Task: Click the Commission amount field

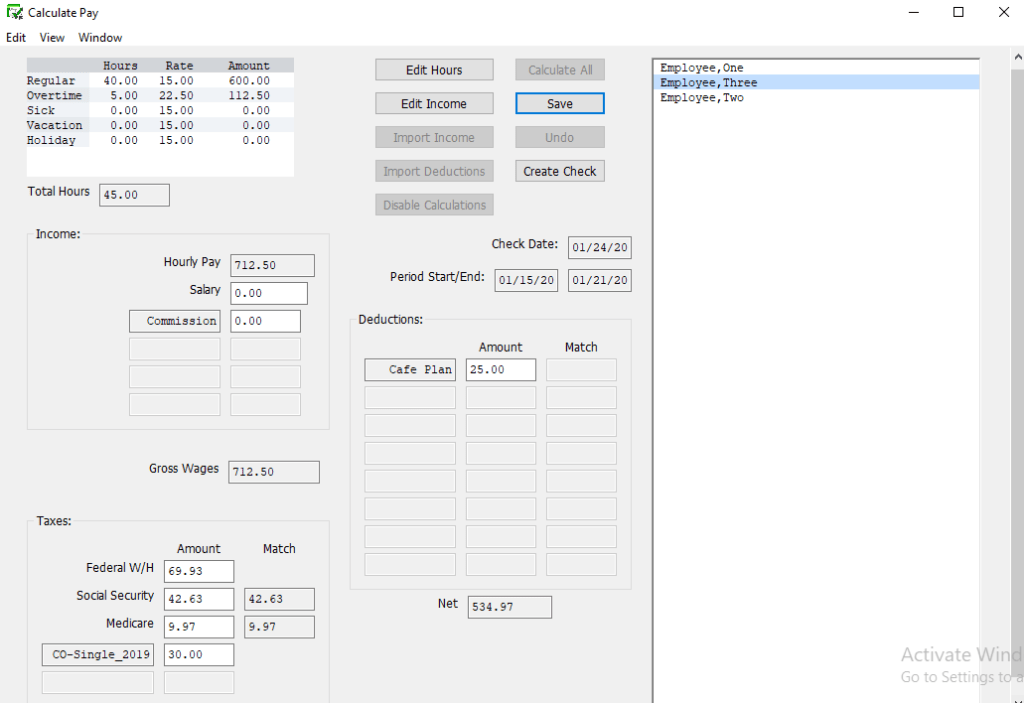Action: coord(265,321)
